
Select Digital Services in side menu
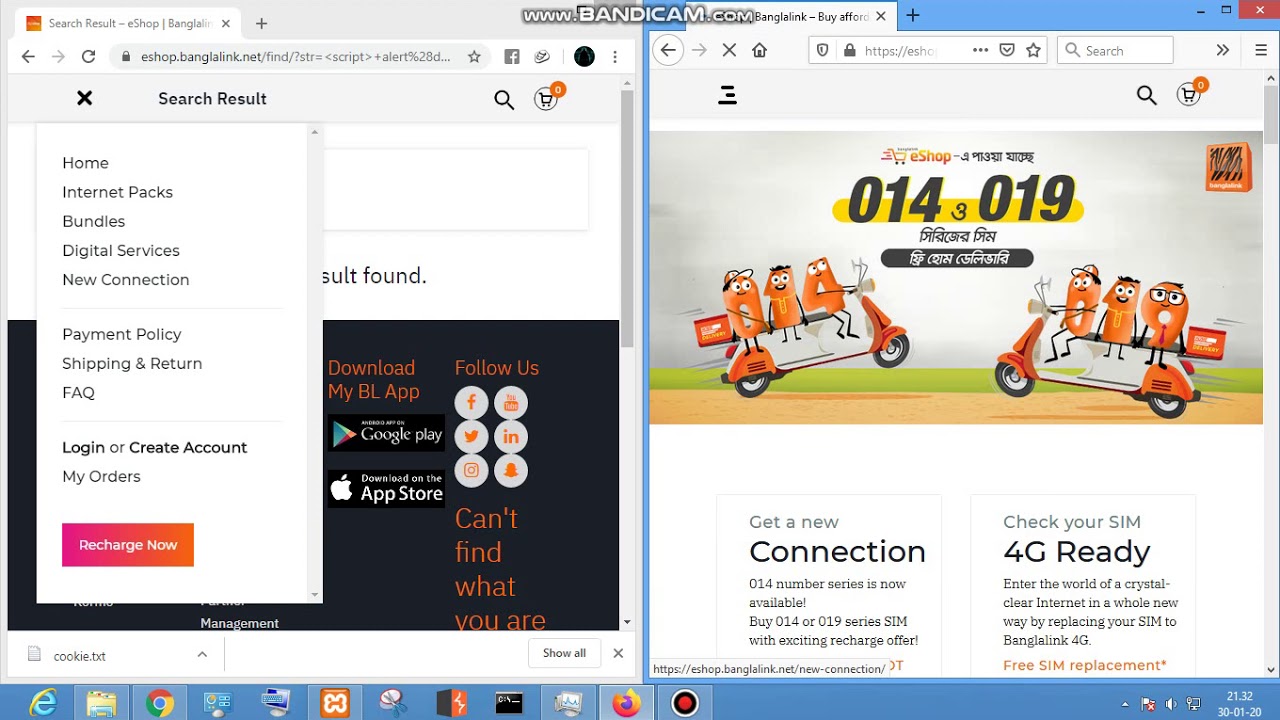[121, 250]
